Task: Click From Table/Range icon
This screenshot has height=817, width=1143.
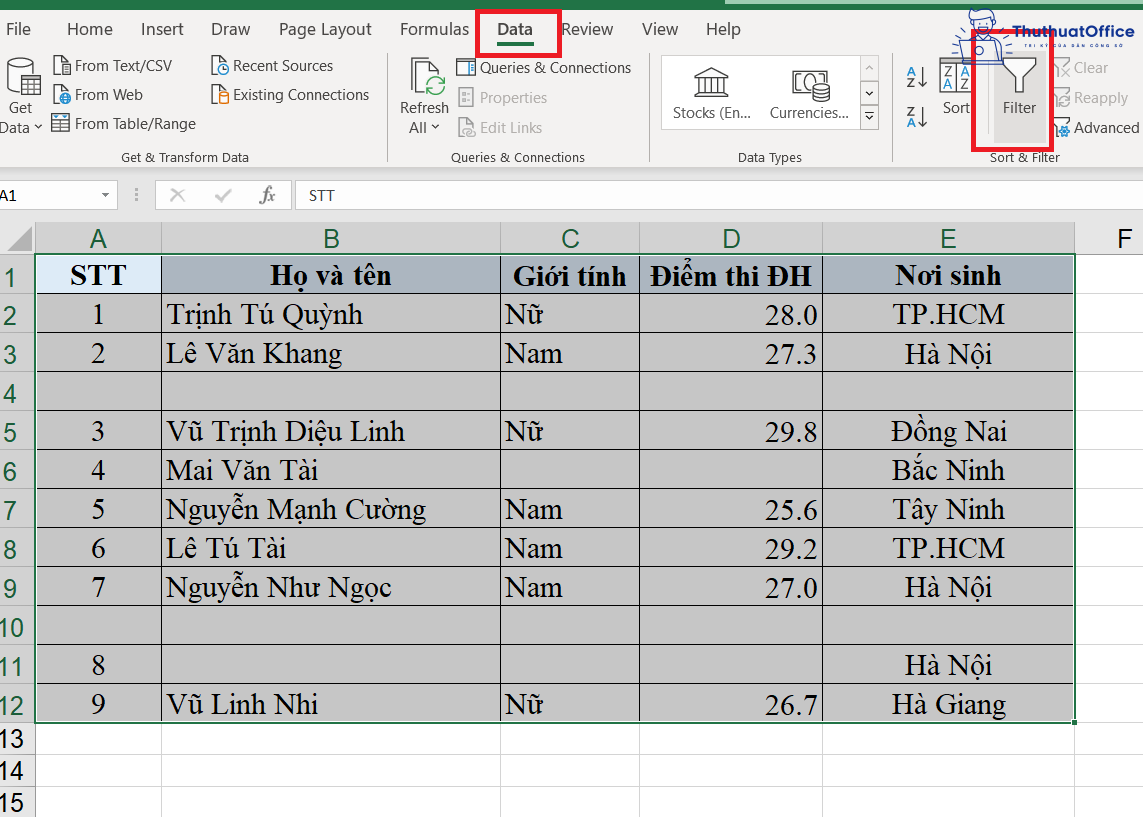Action: coord(61,124)
